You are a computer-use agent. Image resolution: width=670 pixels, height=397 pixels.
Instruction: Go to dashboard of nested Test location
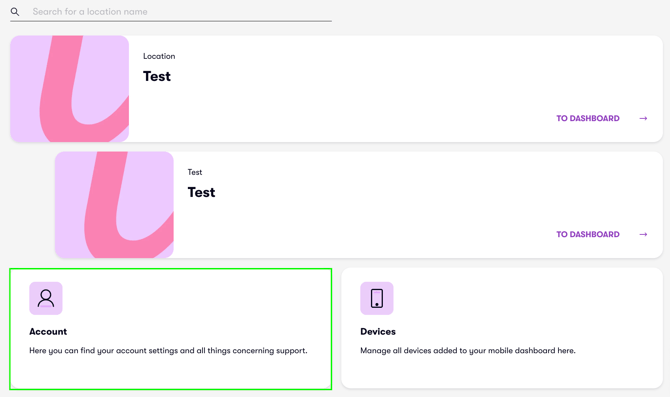pyautogui.click(x=588, y=234)
